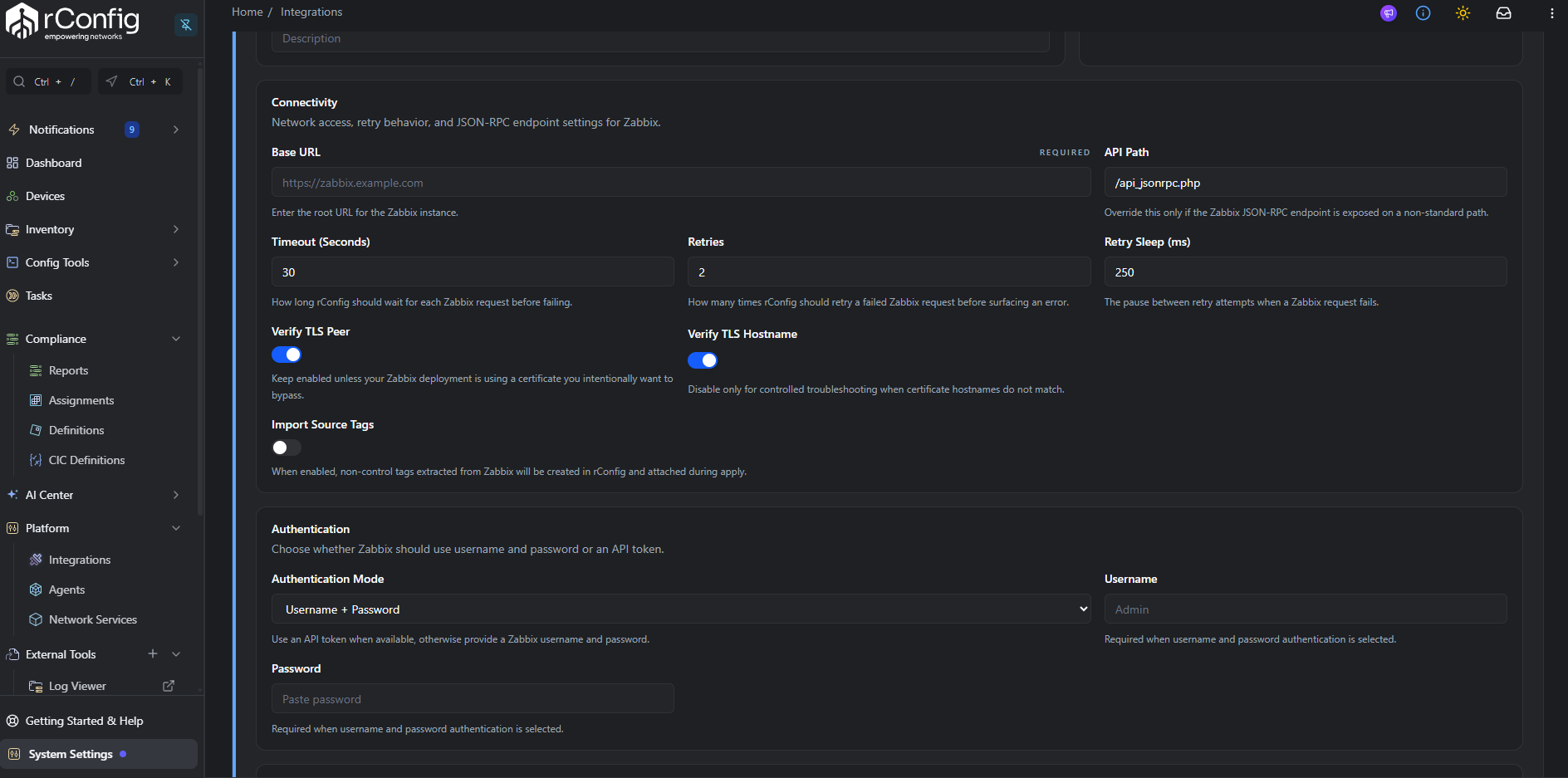Screen dimensions: 1568x778
Task: Open Agents under Platform
Action: pyautogui.click(x=66, y=590)
